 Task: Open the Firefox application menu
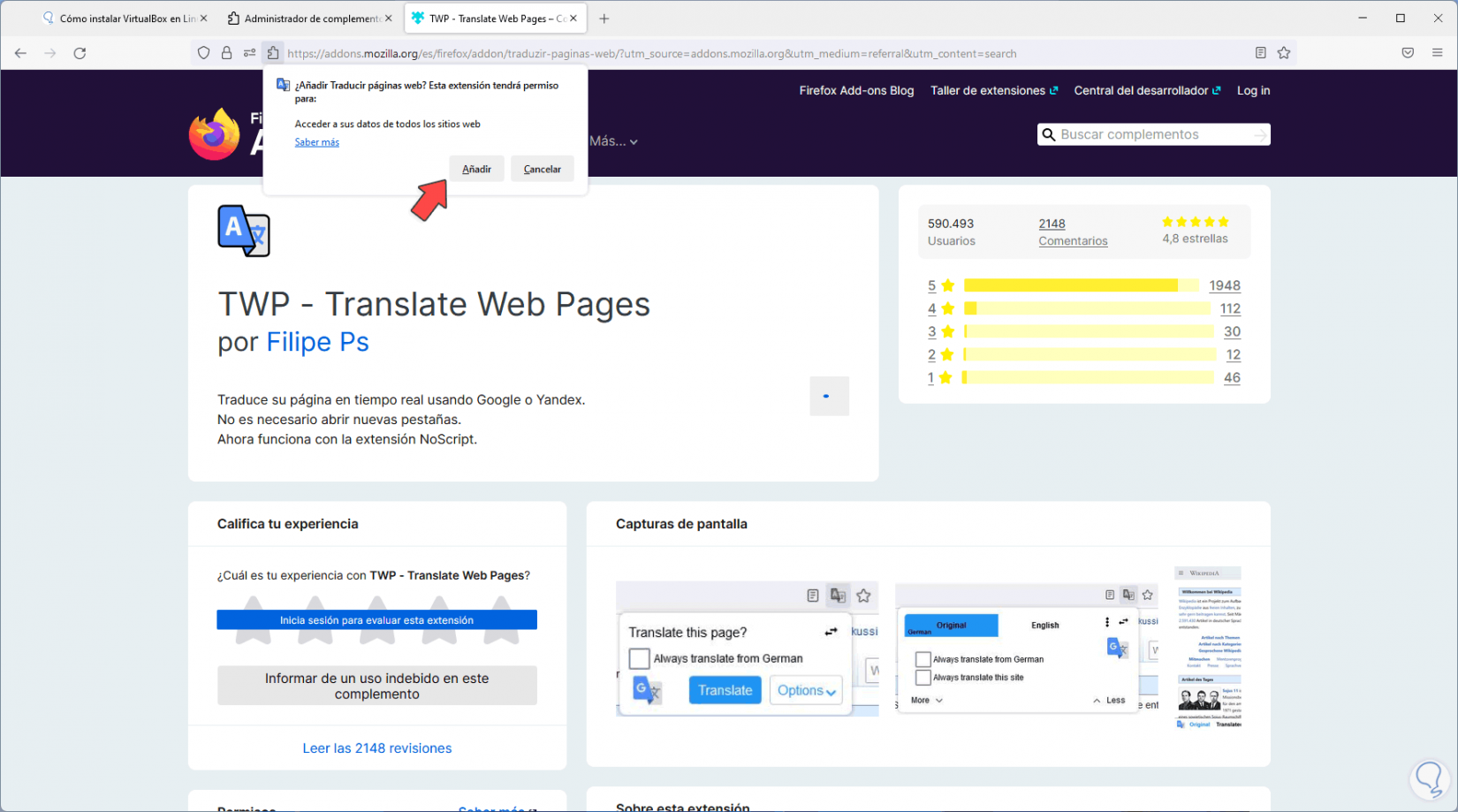click(x=1438, y=53)
